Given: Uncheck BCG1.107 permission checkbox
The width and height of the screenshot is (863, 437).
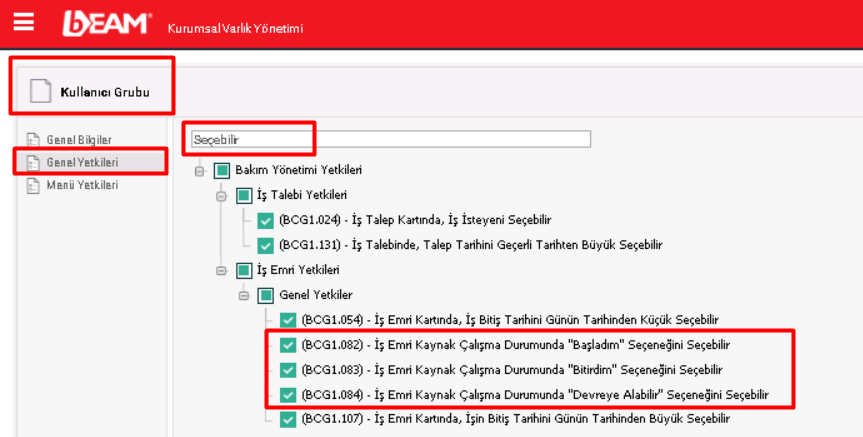Looking at the screenshot, I should click(x=288, y=419).
